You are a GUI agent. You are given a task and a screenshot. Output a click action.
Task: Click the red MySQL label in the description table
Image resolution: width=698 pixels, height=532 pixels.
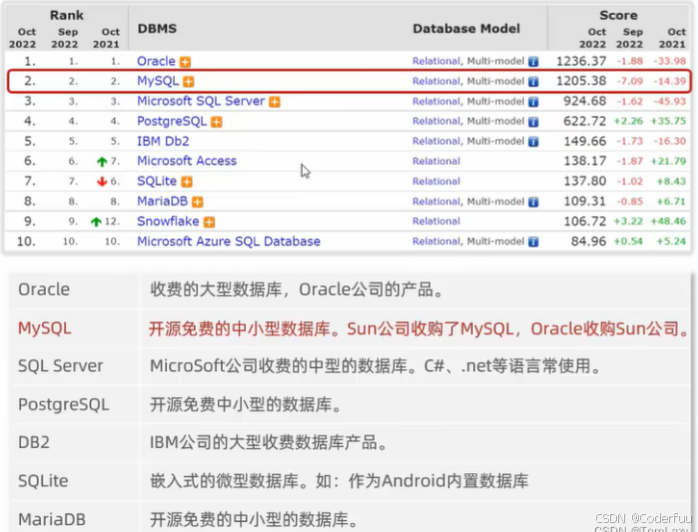point(45,329)
